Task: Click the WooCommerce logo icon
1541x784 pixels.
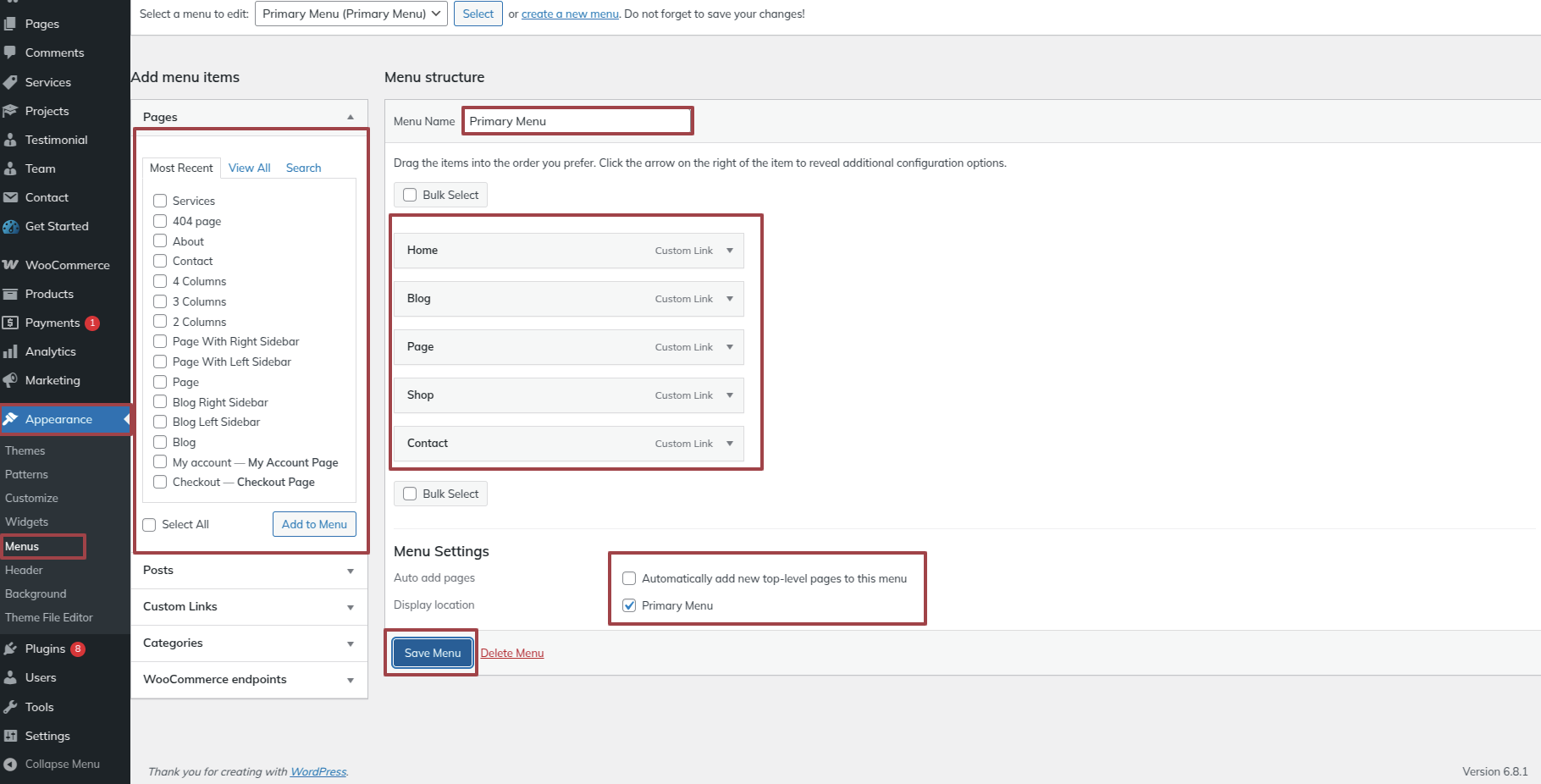Action: pos(10,265)
